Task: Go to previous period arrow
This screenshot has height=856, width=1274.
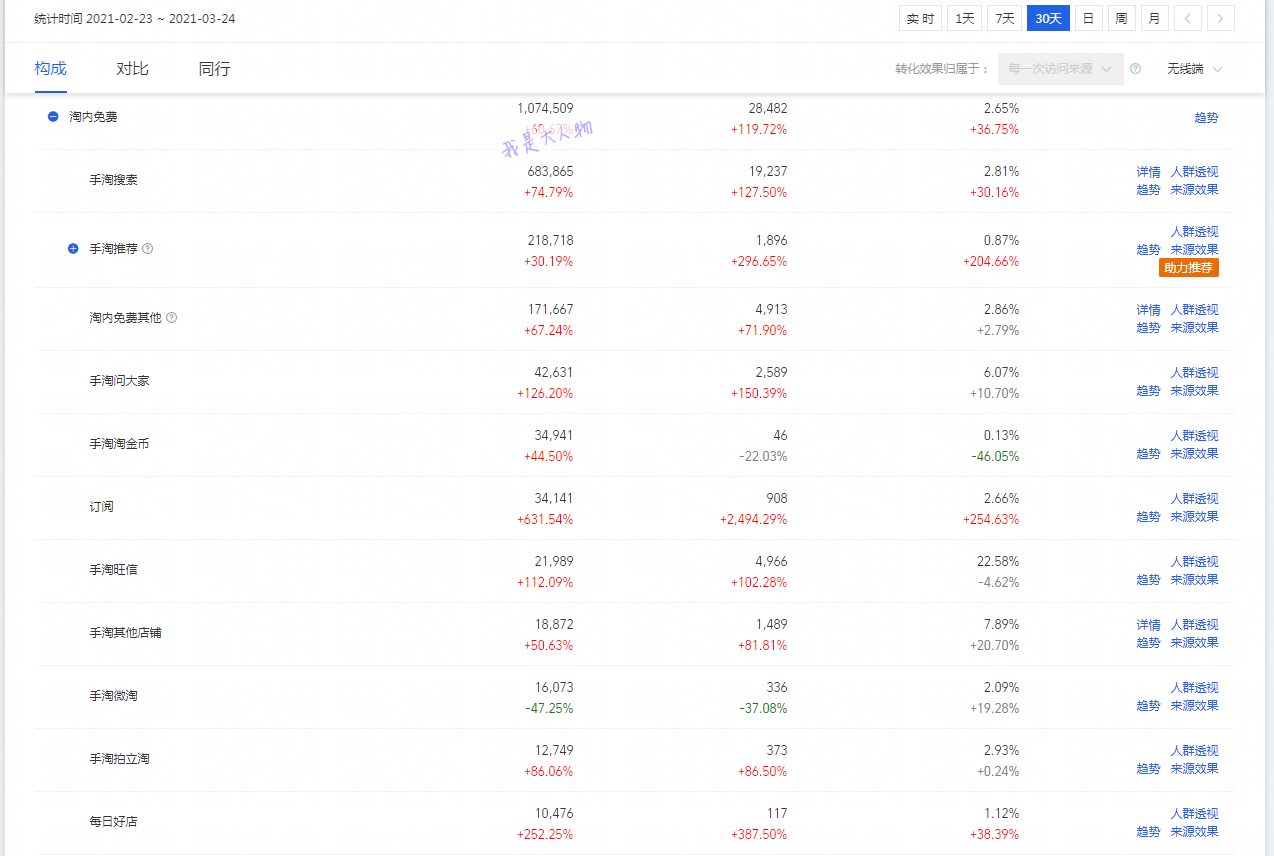Action: (1187, 18)
